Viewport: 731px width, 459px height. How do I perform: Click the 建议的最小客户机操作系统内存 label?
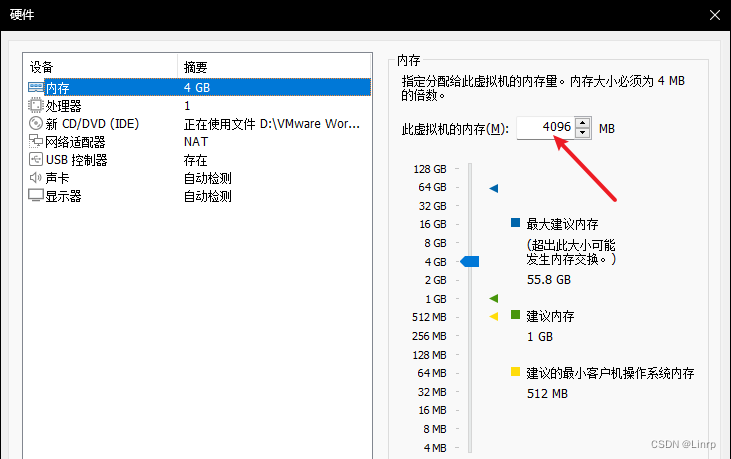click(610, 373)
